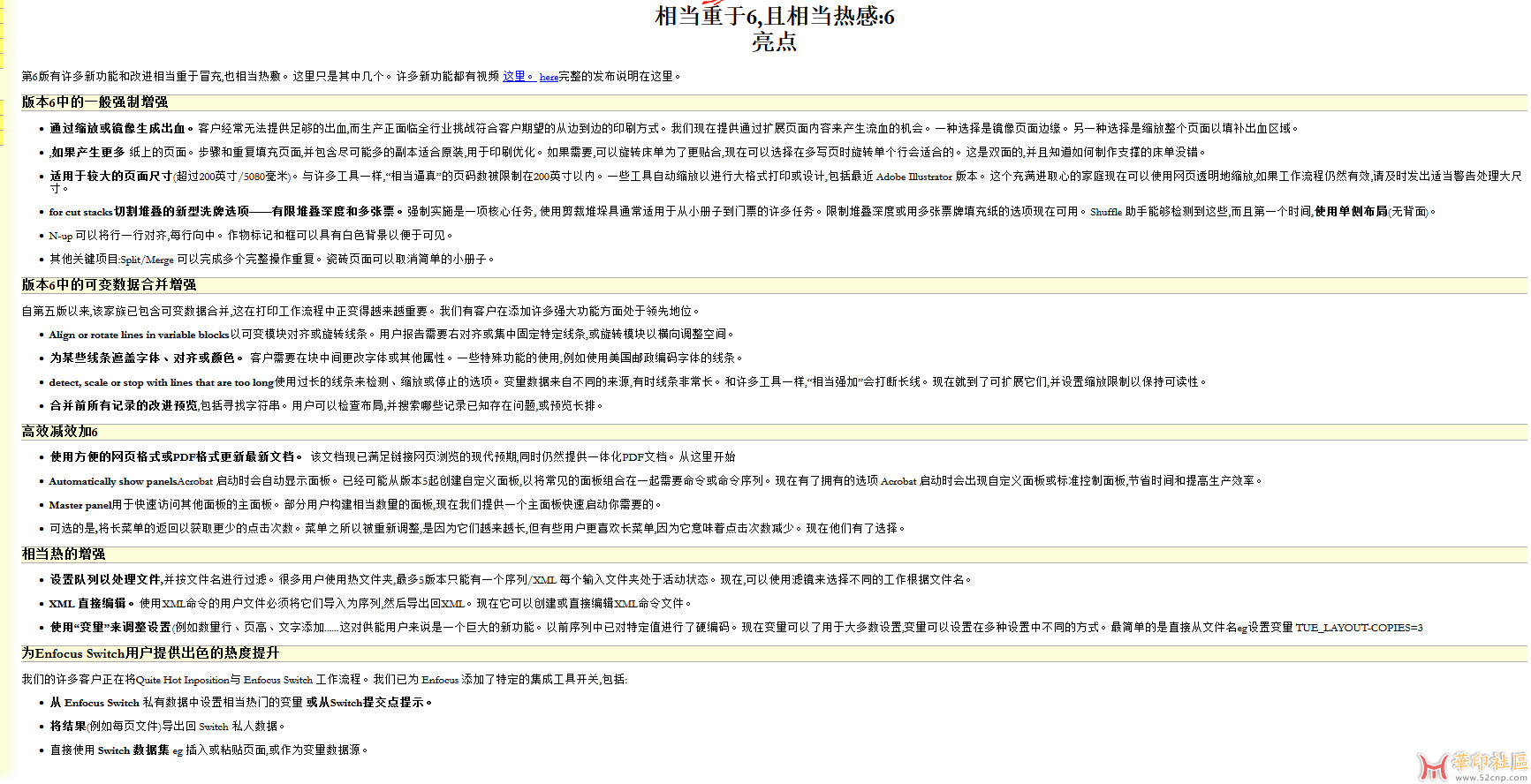
Task: Select the "版本6中的一般强制增强" section heading
Action: 95,102
